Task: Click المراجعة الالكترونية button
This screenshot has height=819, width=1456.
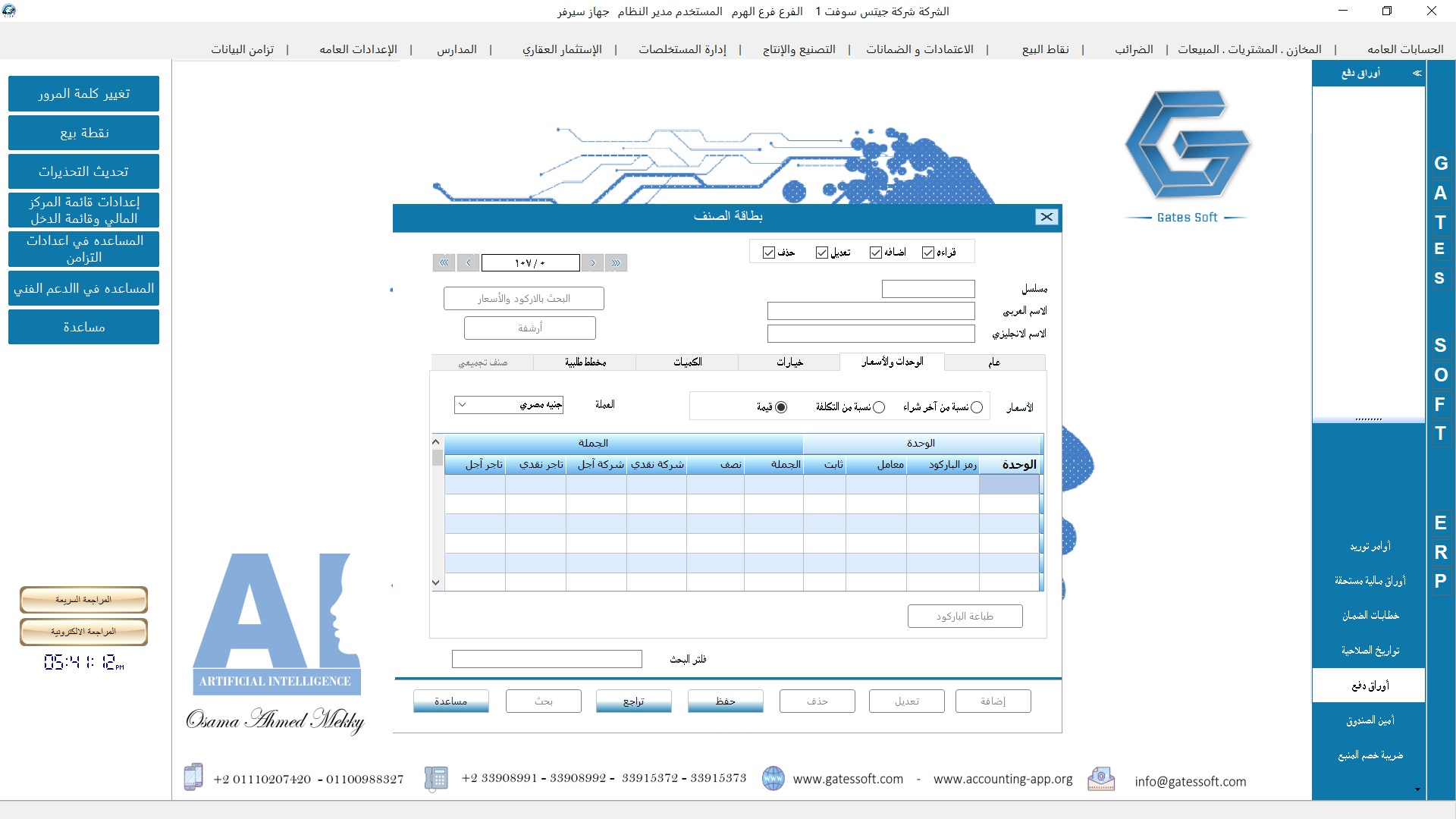Action: point(83,632)
